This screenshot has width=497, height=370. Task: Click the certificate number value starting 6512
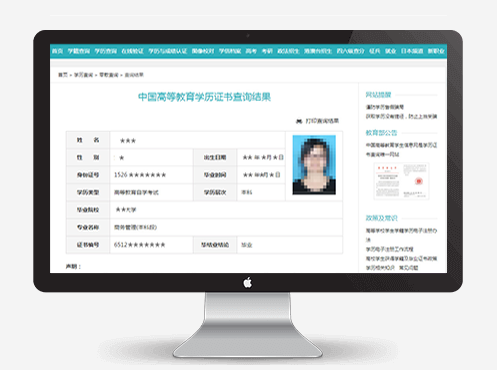pos(140,245)
